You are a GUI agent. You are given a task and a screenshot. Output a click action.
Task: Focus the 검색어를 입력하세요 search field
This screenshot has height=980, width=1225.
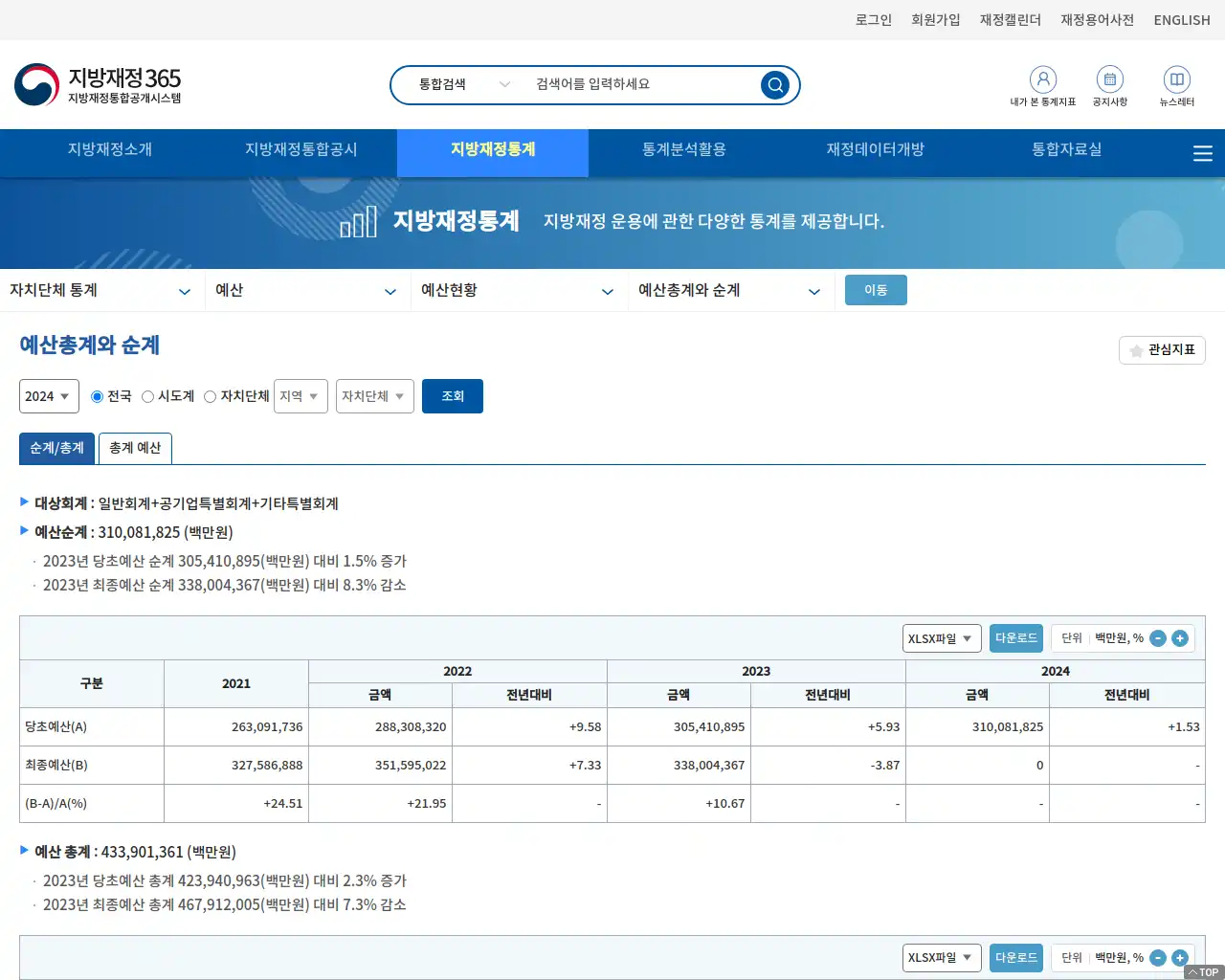point(641,84)
